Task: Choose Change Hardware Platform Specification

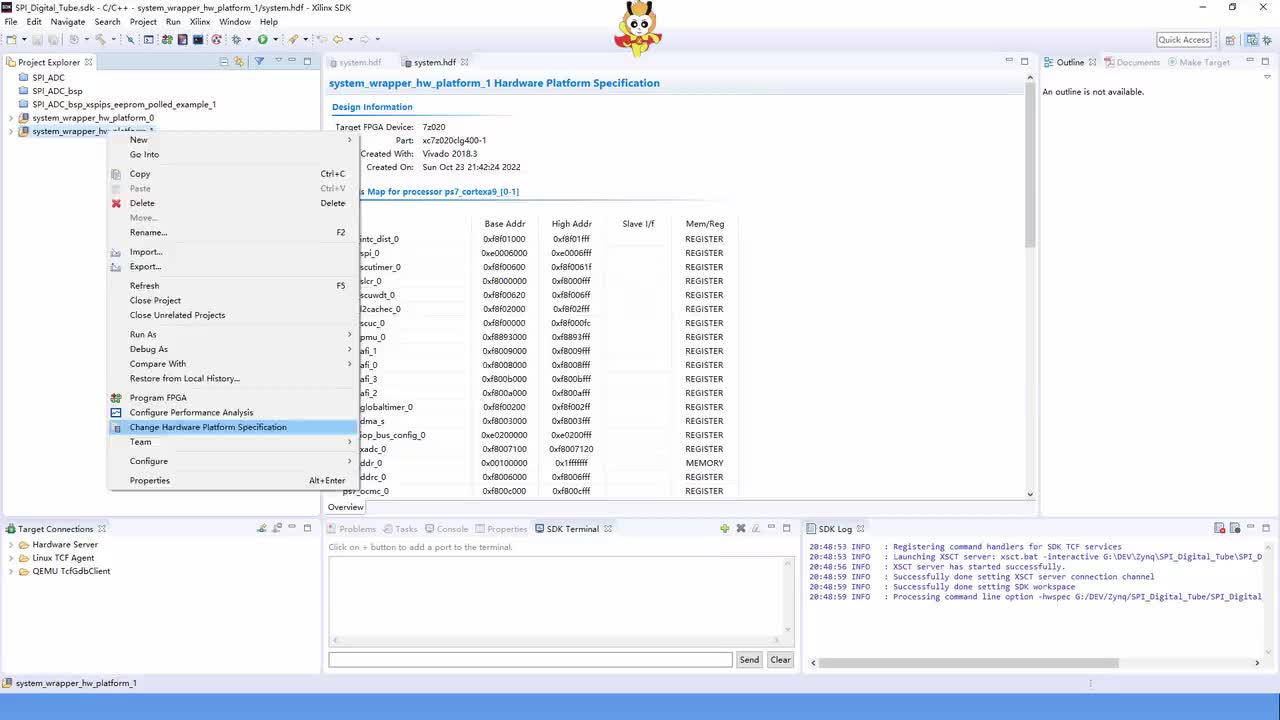Action: coord(208,427)
